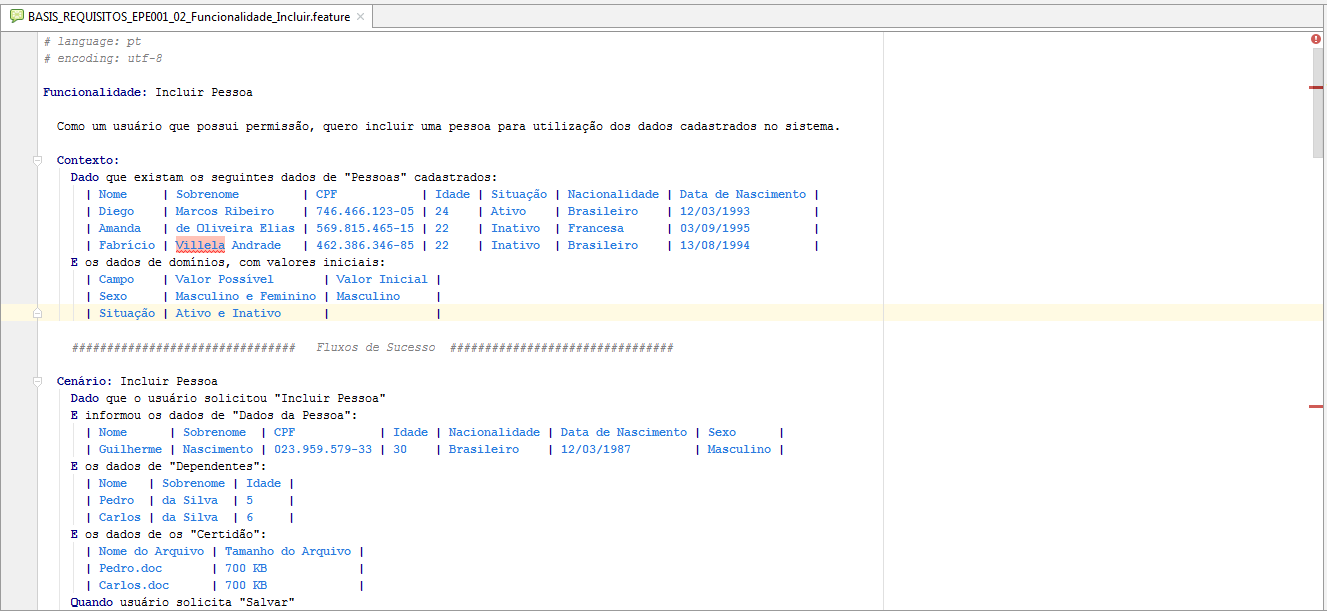1327x611 pixels.
Task: Click the feature file icon on the tab
Action: [x=16, y=17]
